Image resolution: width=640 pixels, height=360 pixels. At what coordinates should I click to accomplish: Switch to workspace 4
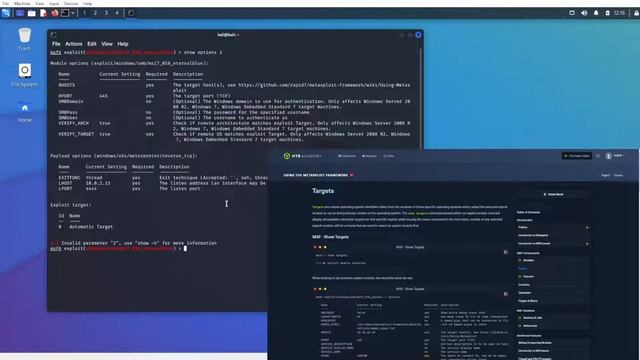[x=117, y=13]
